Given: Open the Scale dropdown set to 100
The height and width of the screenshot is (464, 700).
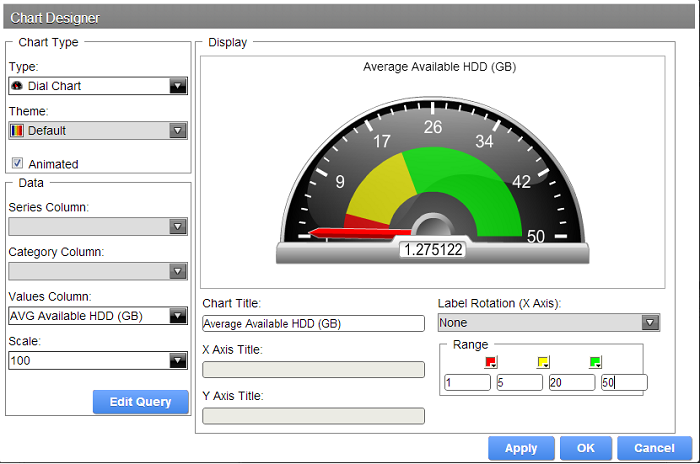Looking at the screenshot, I should (98, 360).
